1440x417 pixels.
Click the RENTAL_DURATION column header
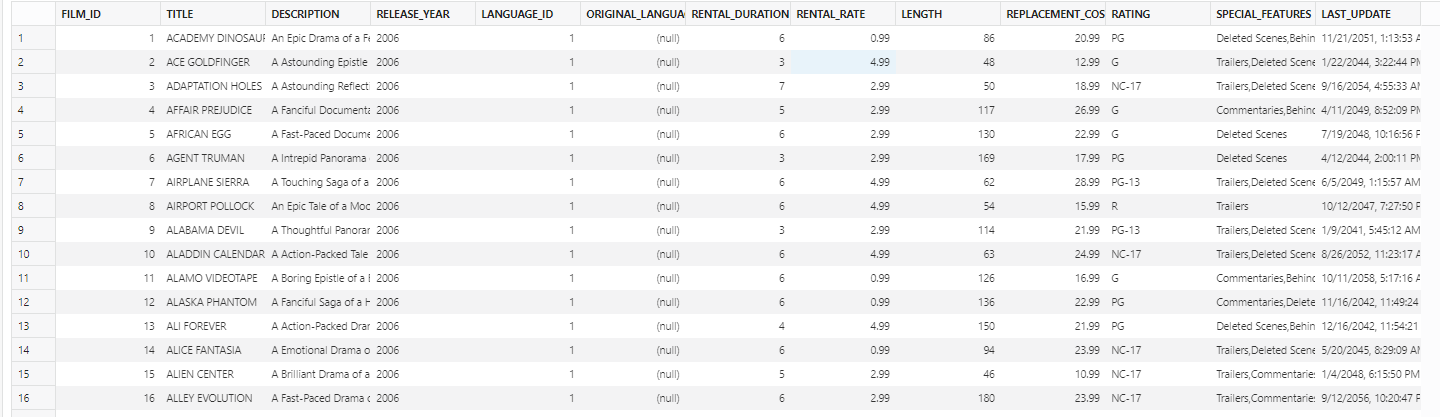pos(737,14)
